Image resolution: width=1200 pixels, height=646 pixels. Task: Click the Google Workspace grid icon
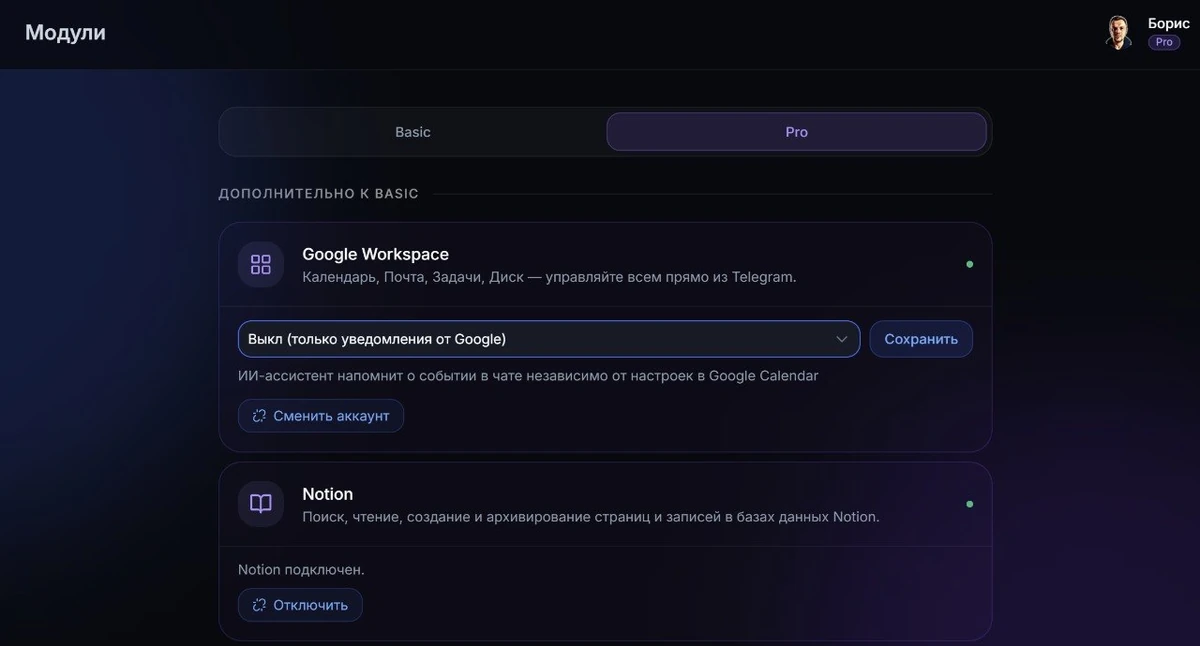pos(261,264)
